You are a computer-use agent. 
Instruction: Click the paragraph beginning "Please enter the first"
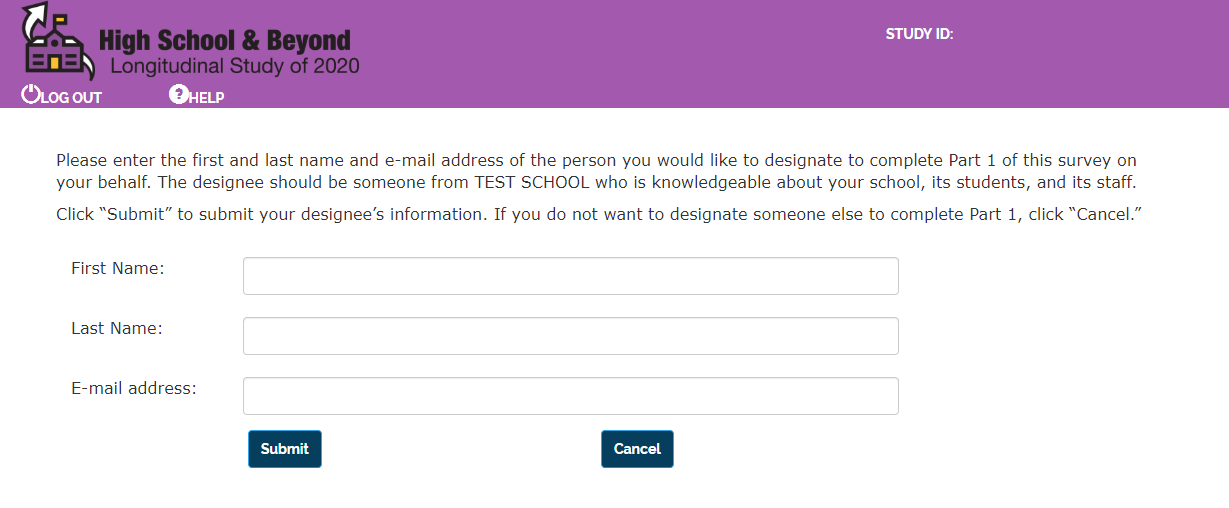(596, 161)
